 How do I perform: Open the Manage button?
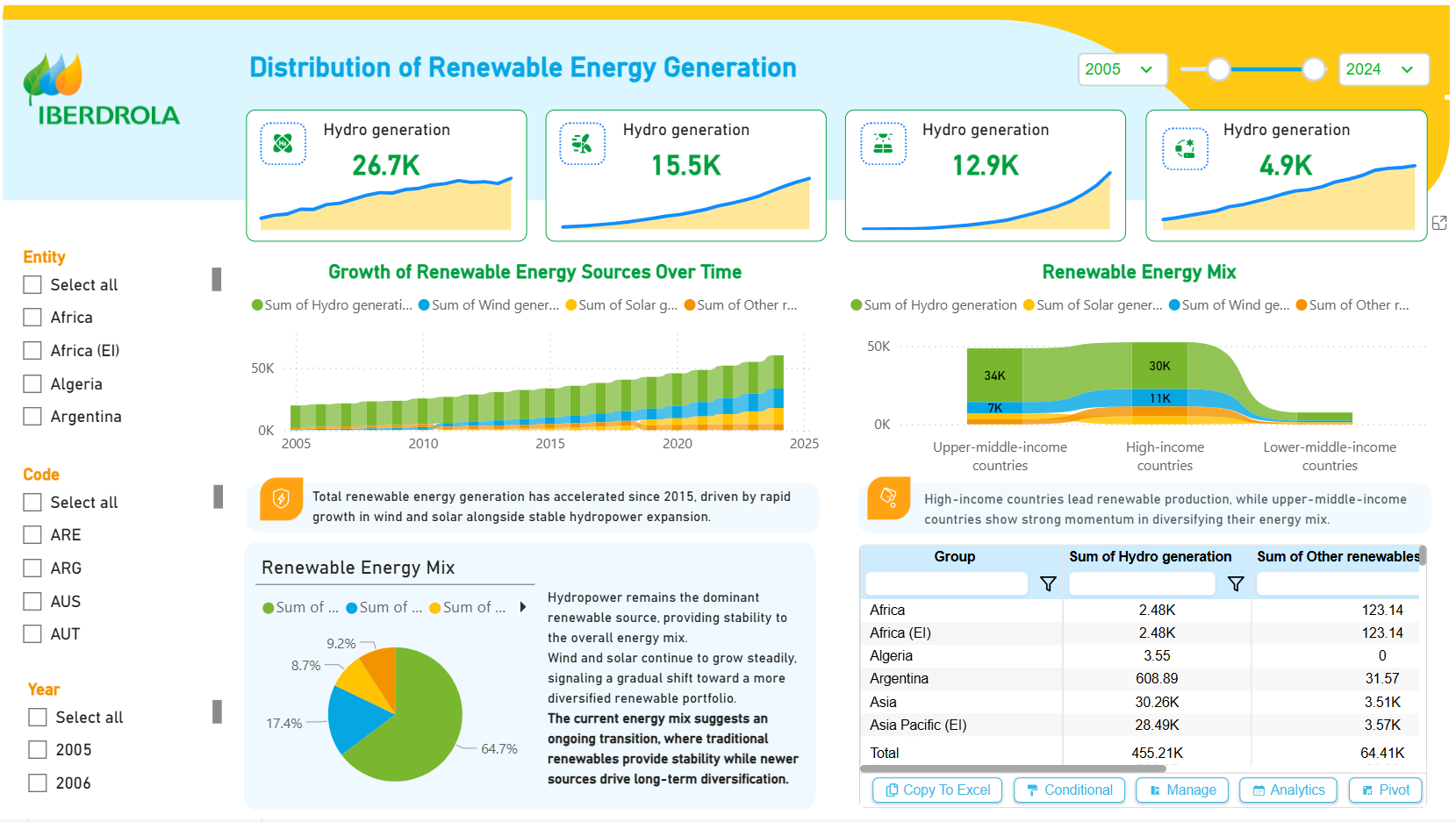point(1182,790)
